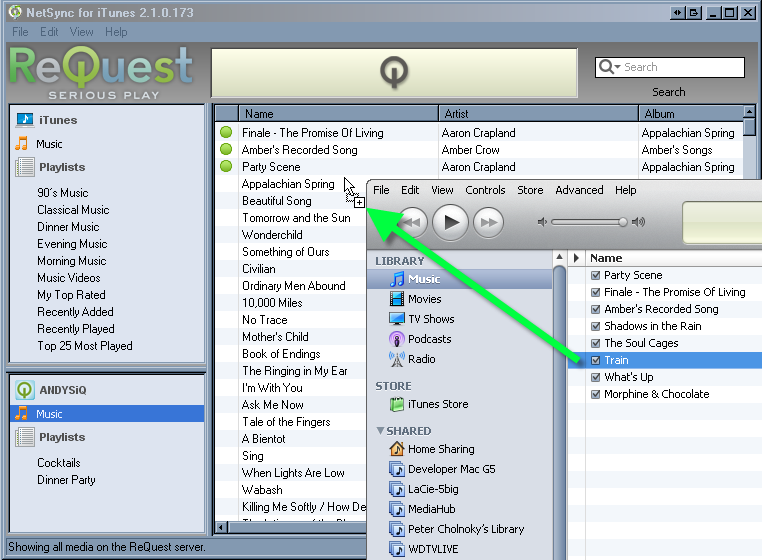Click the Playlists icon under ANDYSiQ
The height and width of the screenshot is (560, 762).
[24, 437]
